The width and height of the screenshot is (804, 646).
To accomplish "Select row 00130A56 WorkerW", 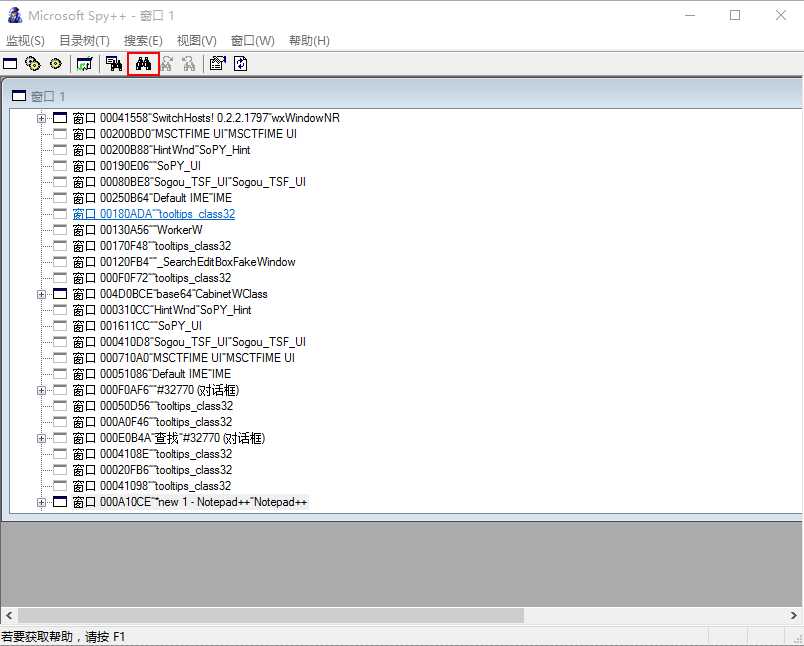I will pos(137,230).
